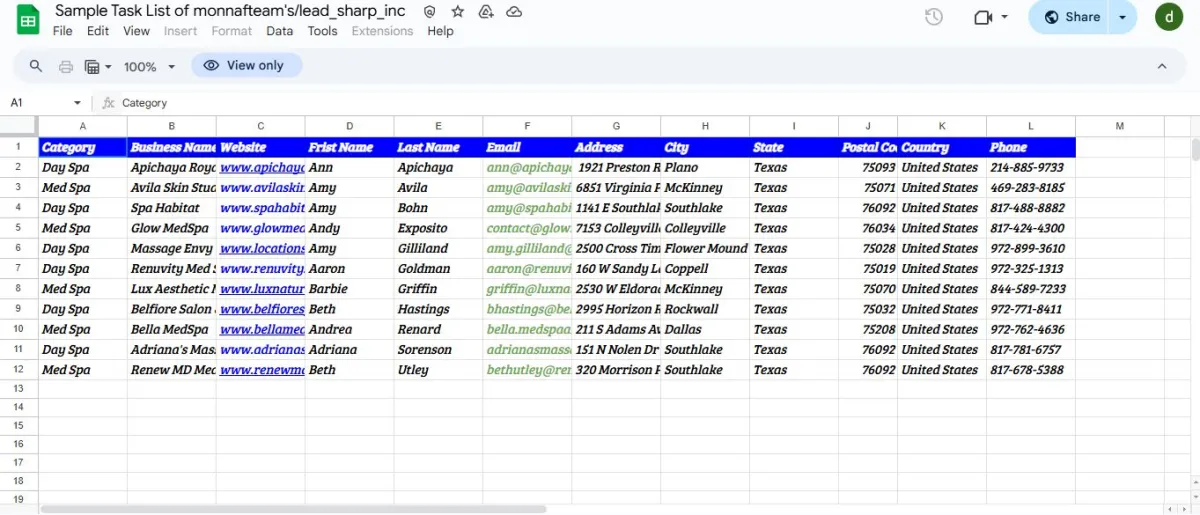Expand the Name box A1 dropdown
Screen dimensions: 1200x515
click(x=77, y=103)
